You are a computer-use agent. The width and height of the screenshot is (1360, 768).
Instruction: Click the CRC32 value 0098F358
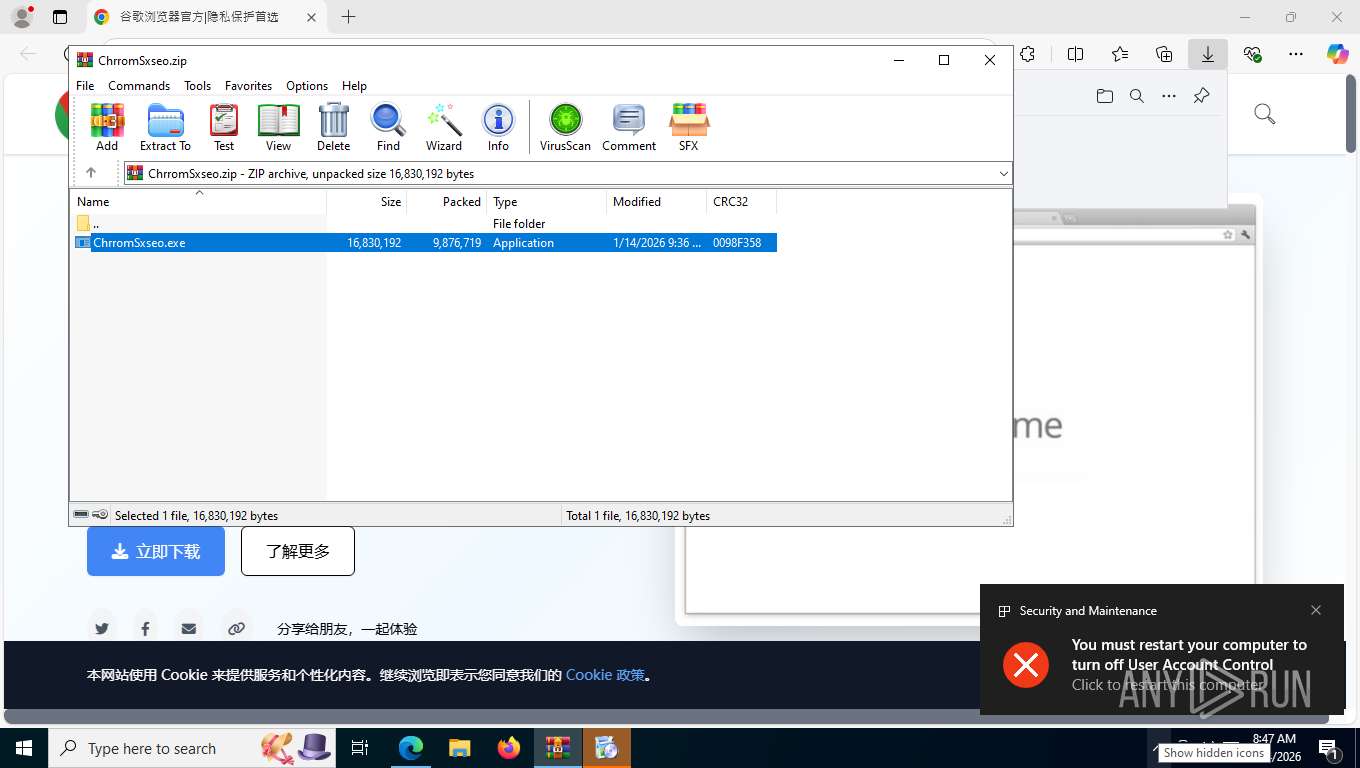(737, 243)
